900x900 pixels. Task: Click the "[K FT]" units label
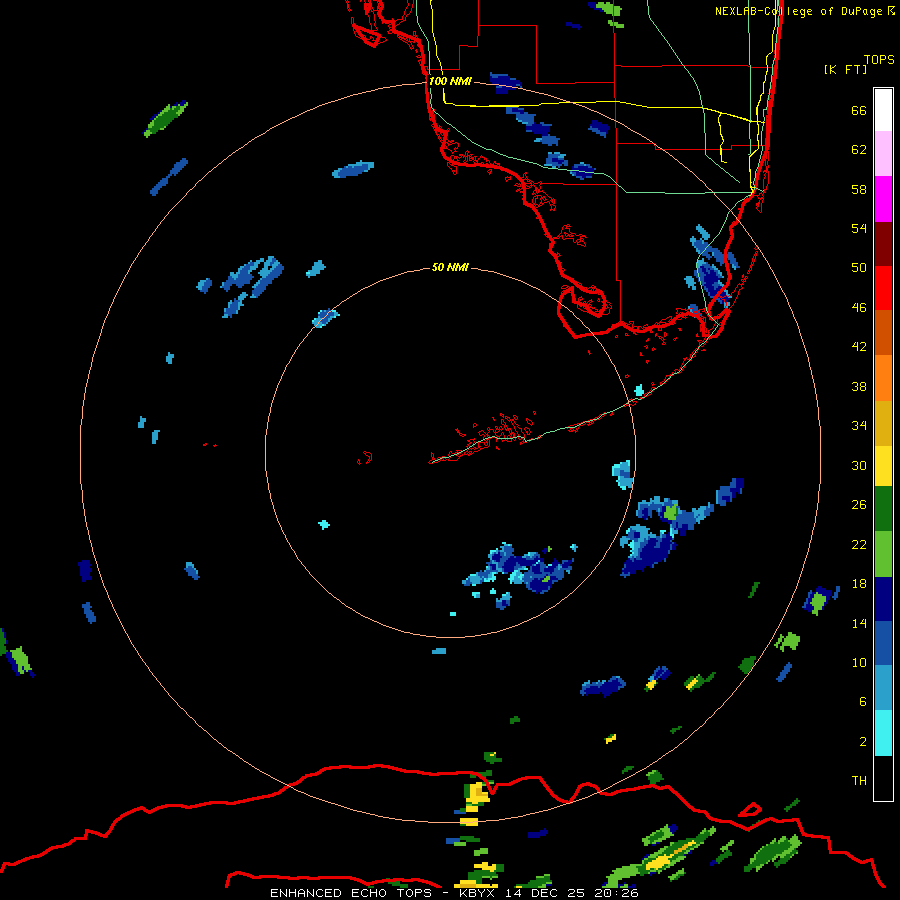(x=845, y=69)
